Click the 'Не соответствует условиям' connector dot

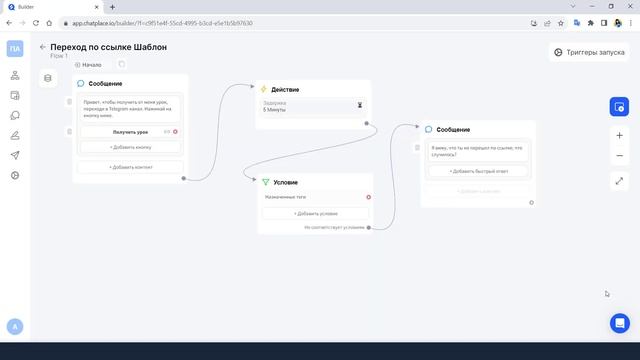click(369, 228)
